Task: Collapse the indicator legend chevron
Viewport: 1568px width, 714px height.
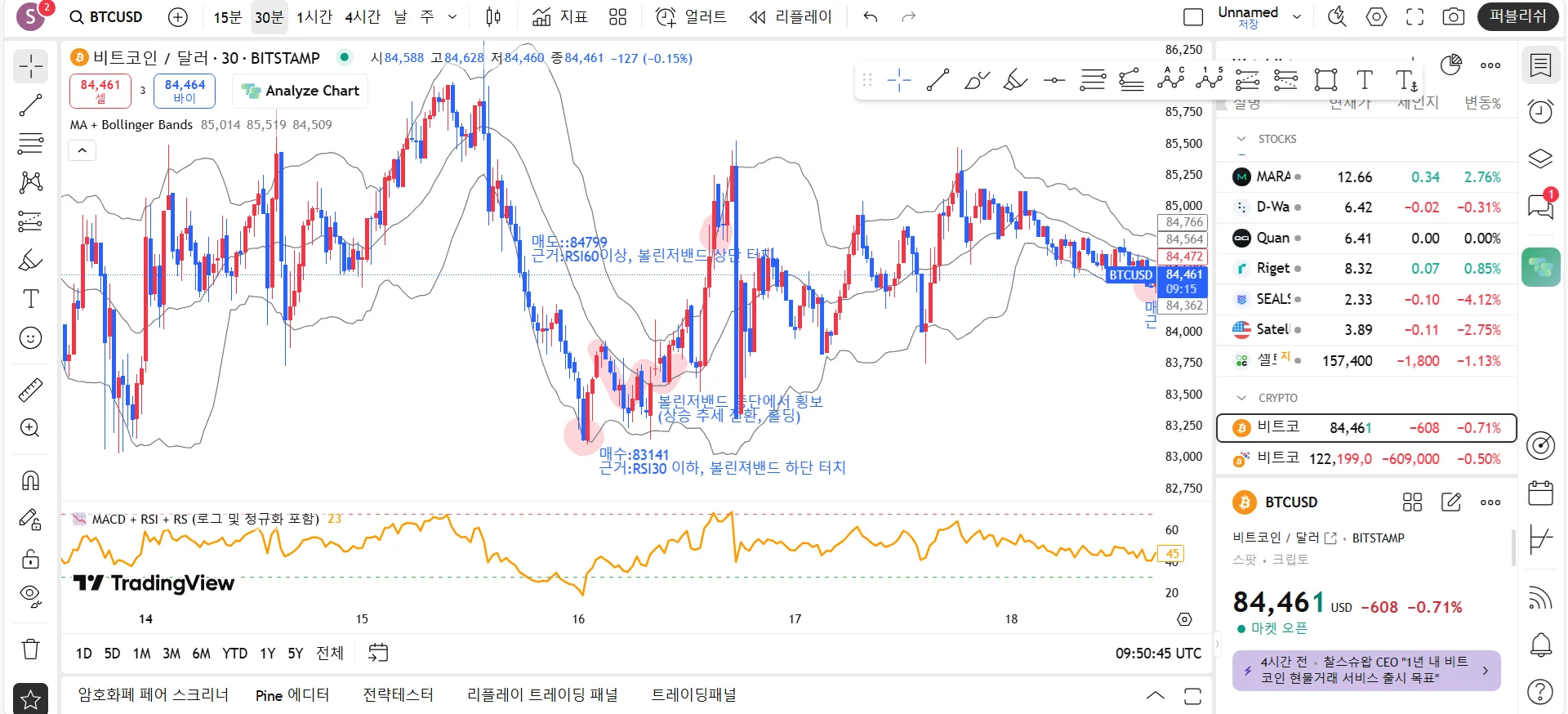Action: tap(82, 150)
